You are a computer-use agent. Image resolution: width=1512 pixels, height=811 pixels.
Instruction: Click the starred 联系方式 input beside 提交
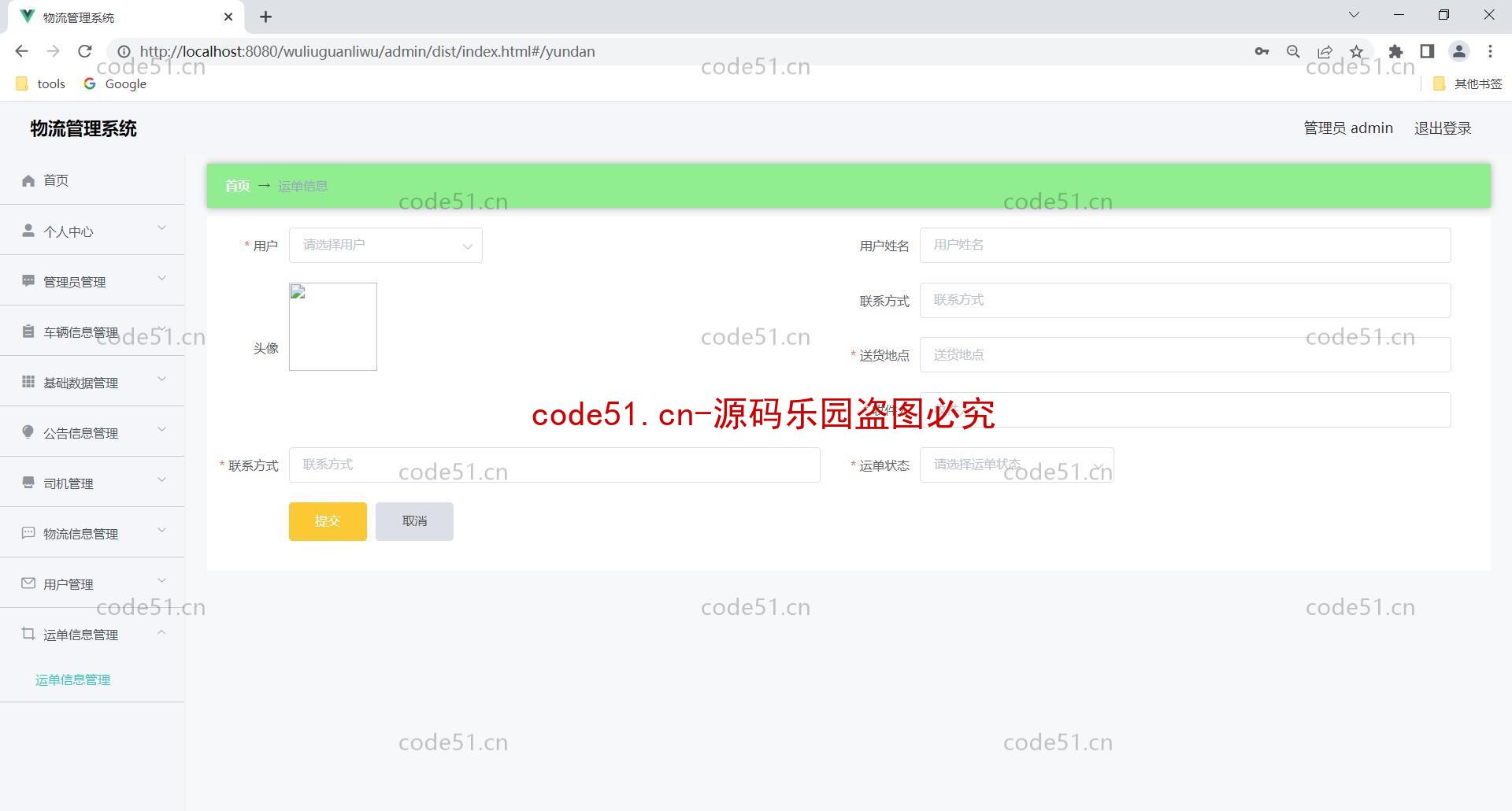point(554,465)
